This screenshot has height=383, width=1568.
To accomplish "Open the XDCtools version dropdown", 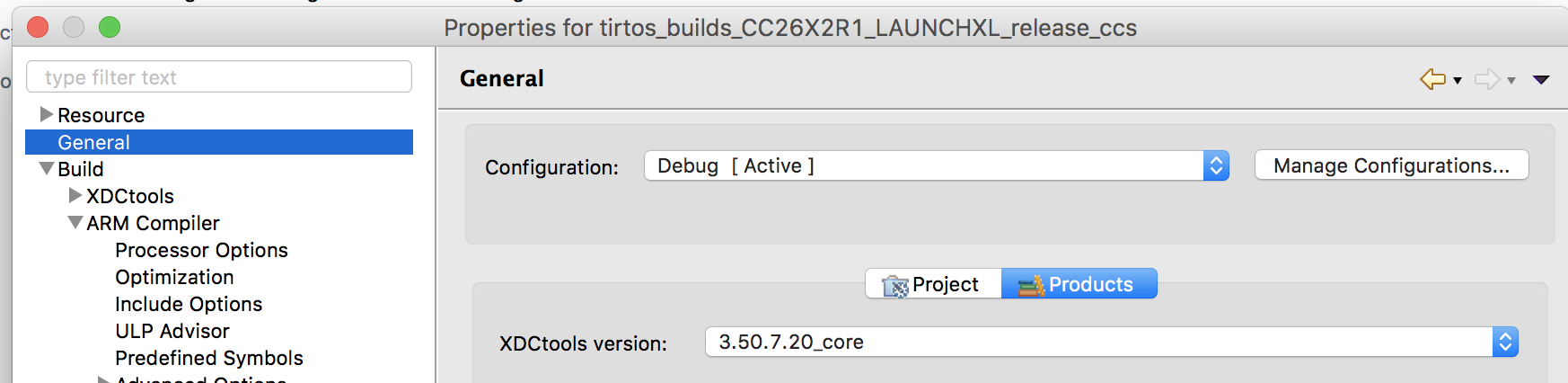I will point(1112,342).
